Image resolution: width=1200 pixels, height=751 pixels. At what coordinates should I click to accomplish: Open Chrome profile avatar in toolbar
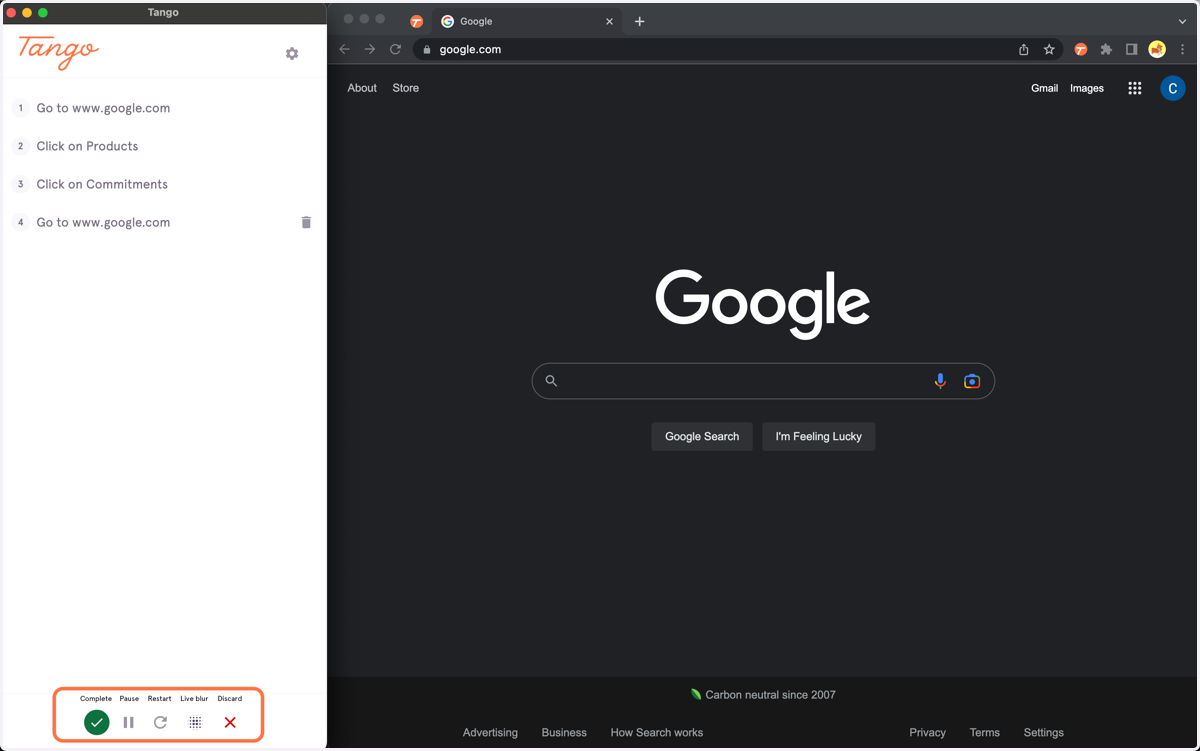coord(1157,49)
